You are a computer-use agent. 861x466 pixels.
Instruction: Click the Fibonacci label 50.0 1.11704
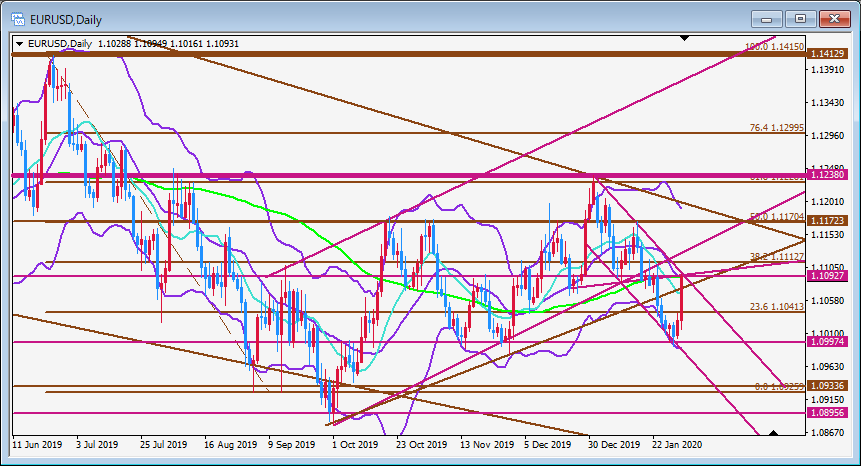click(x=776, y=217)
